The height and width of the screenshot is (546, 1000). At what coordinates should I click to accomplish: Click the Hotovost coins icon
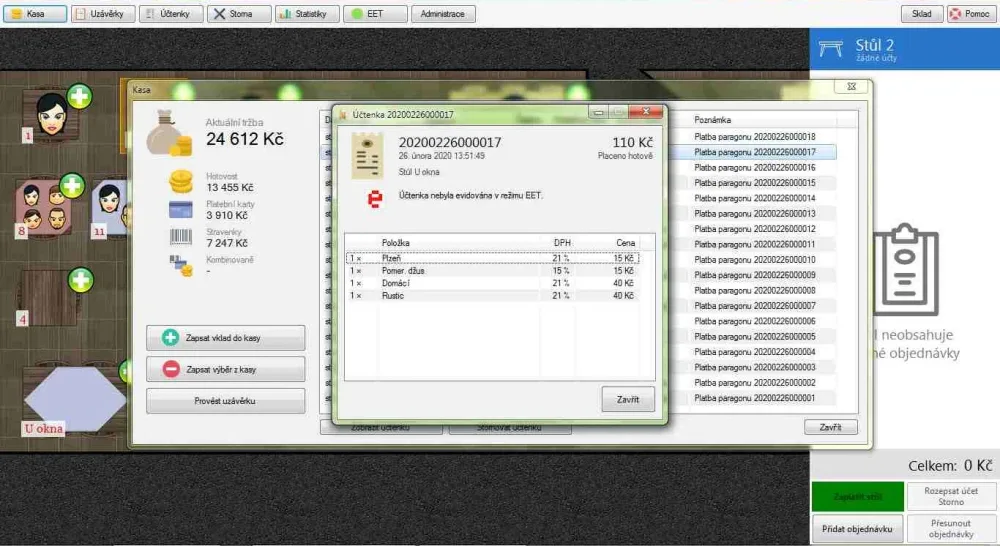tap(181, 182)
